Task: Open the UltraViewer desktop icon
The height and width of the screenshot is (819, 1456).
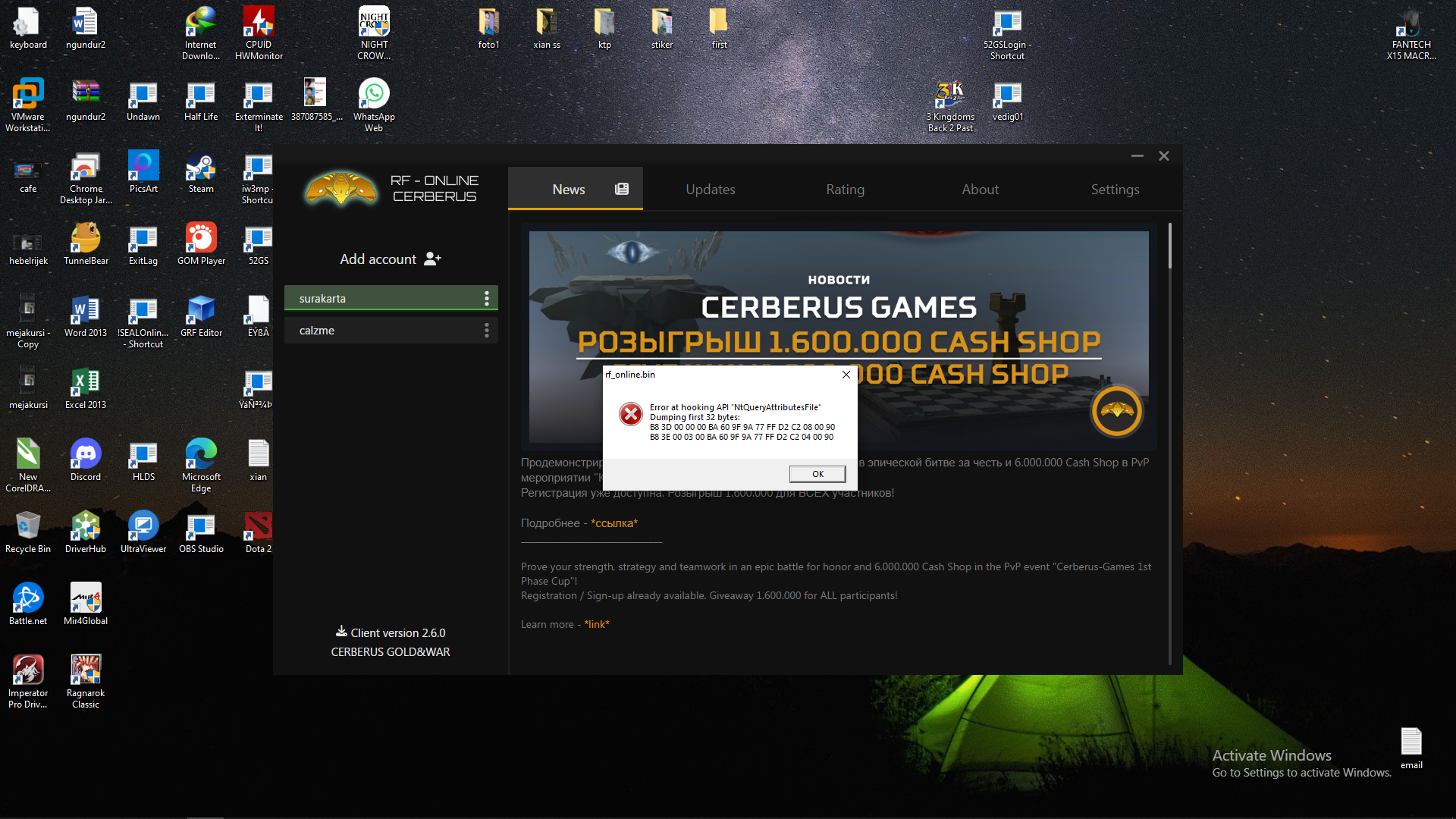Action: (143, 532)
